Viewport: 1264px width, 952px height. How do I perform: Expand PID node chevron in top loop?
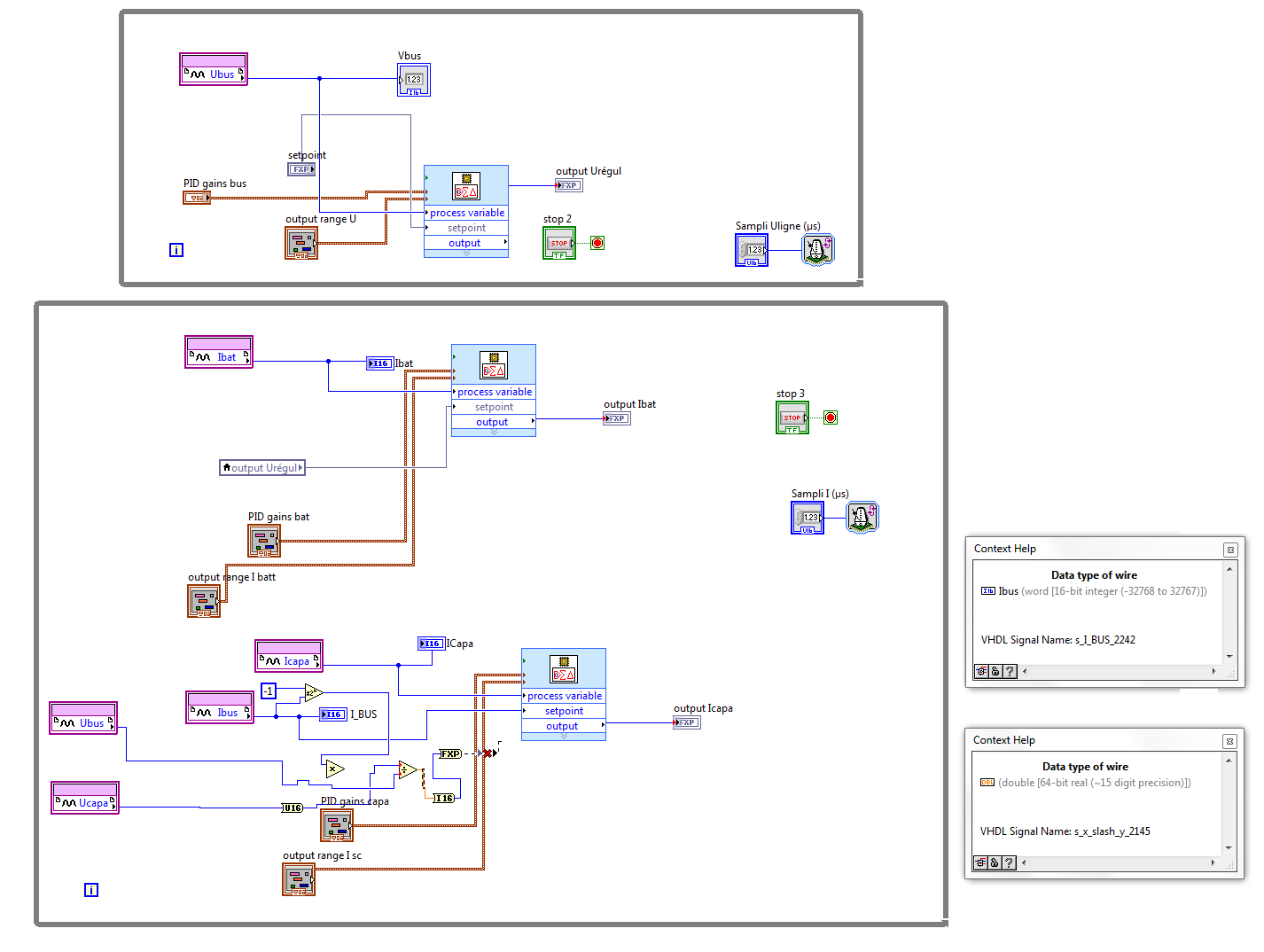point(466,254)
